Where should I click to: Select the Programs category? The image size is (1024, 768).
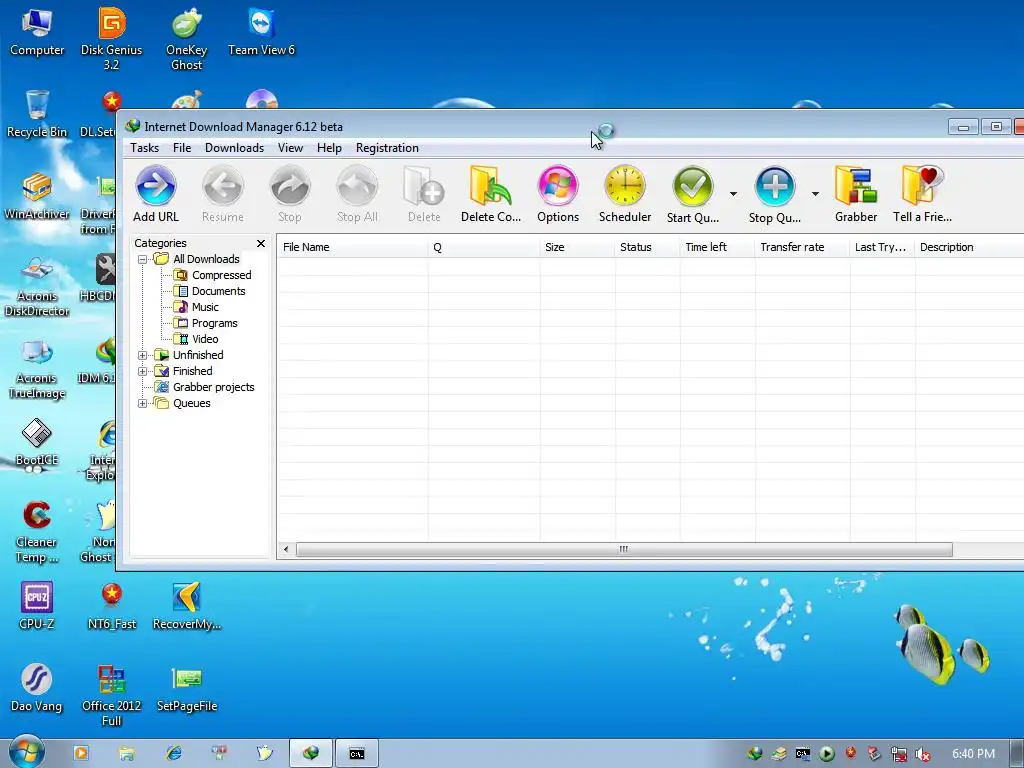[x=206, y=323]
